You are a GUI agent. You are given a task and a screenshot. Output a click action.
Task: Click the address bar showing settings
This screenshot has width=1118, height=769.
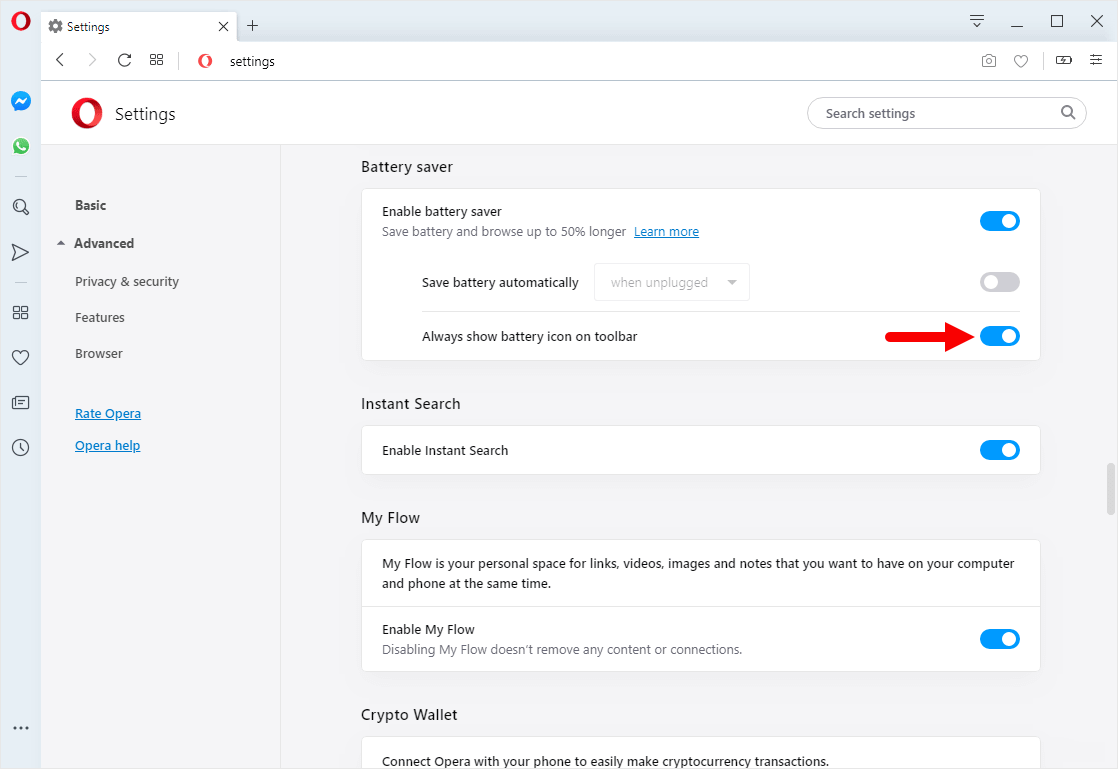tap(252, 61)
